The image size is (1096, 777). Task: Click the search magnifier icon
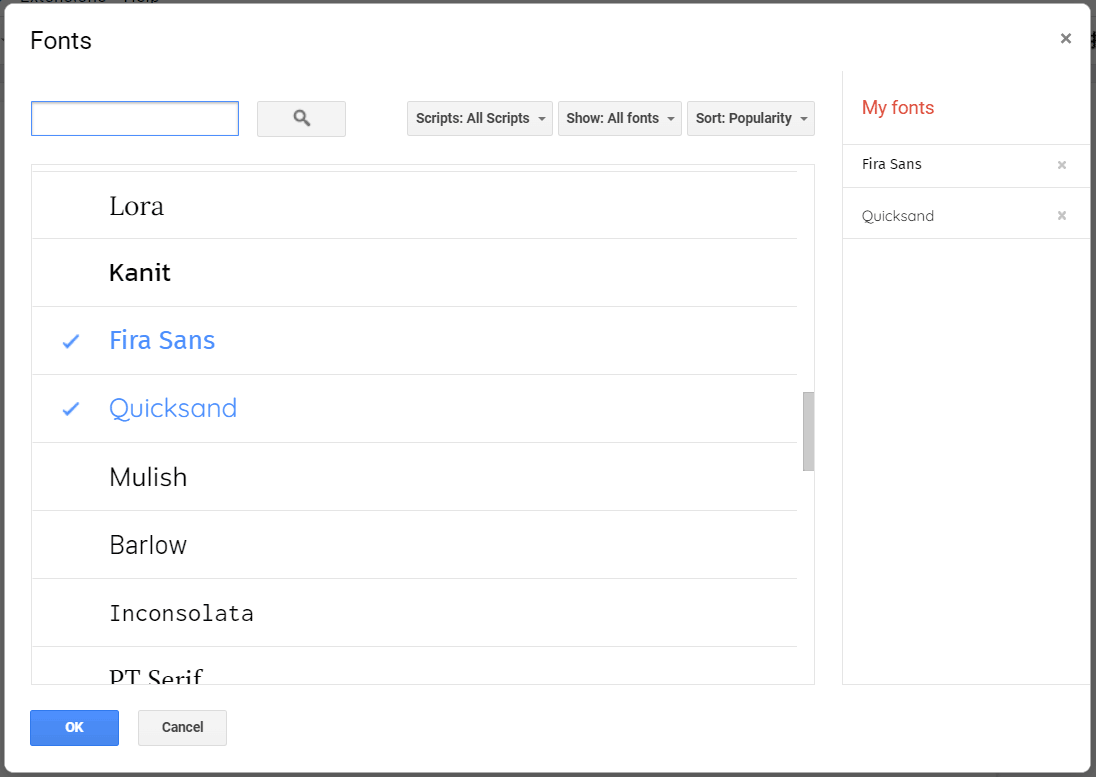tap(301, 118)
